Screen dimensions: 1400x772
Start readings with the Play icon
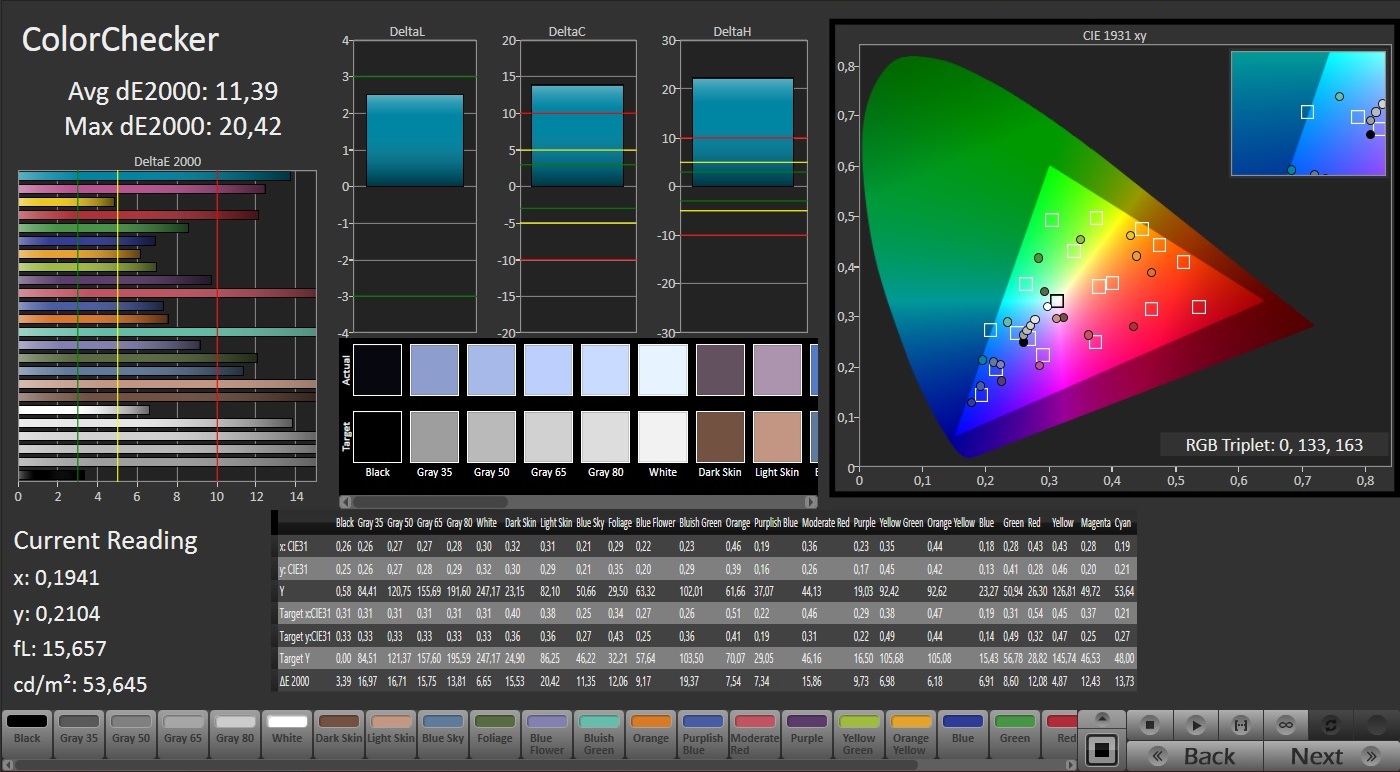tap(1195, 725)
